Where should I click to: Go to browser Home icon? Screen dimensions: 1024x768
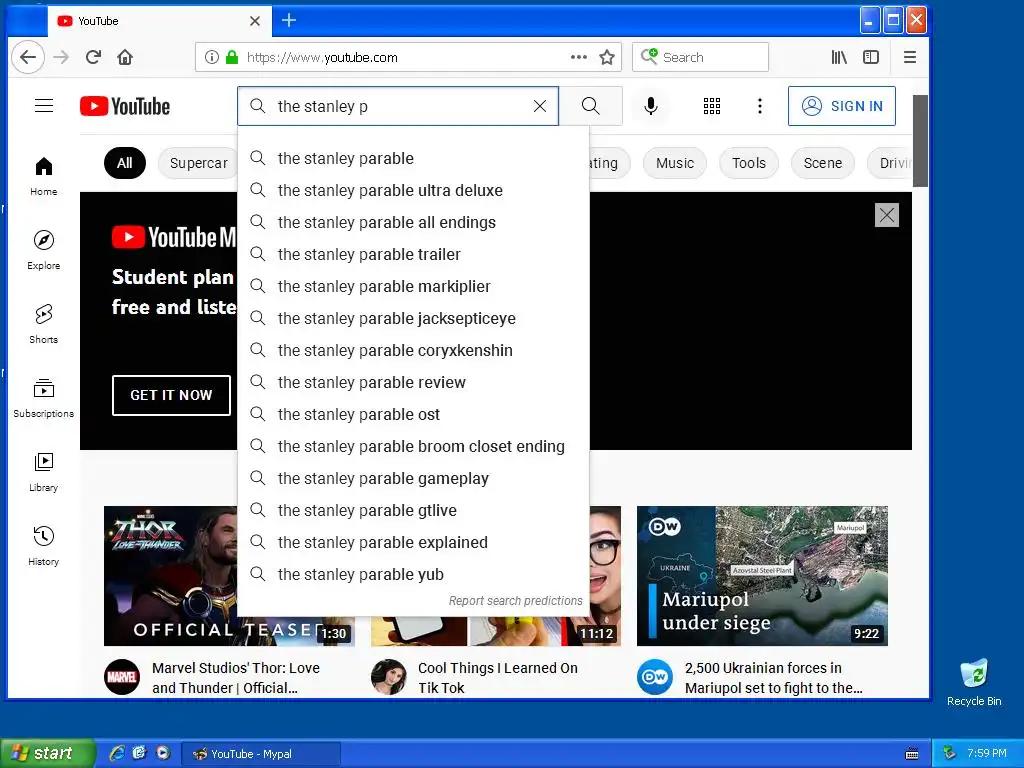pos(125,57)
